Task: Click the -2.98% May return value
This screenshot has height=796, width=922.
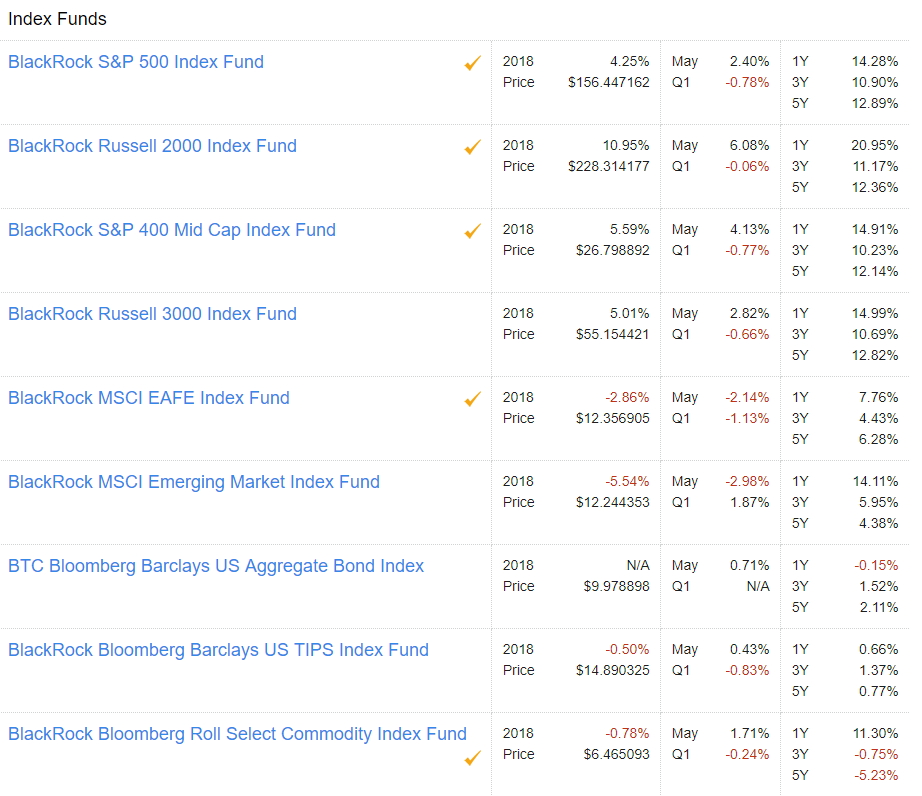Action: click(x=747, y=482)
